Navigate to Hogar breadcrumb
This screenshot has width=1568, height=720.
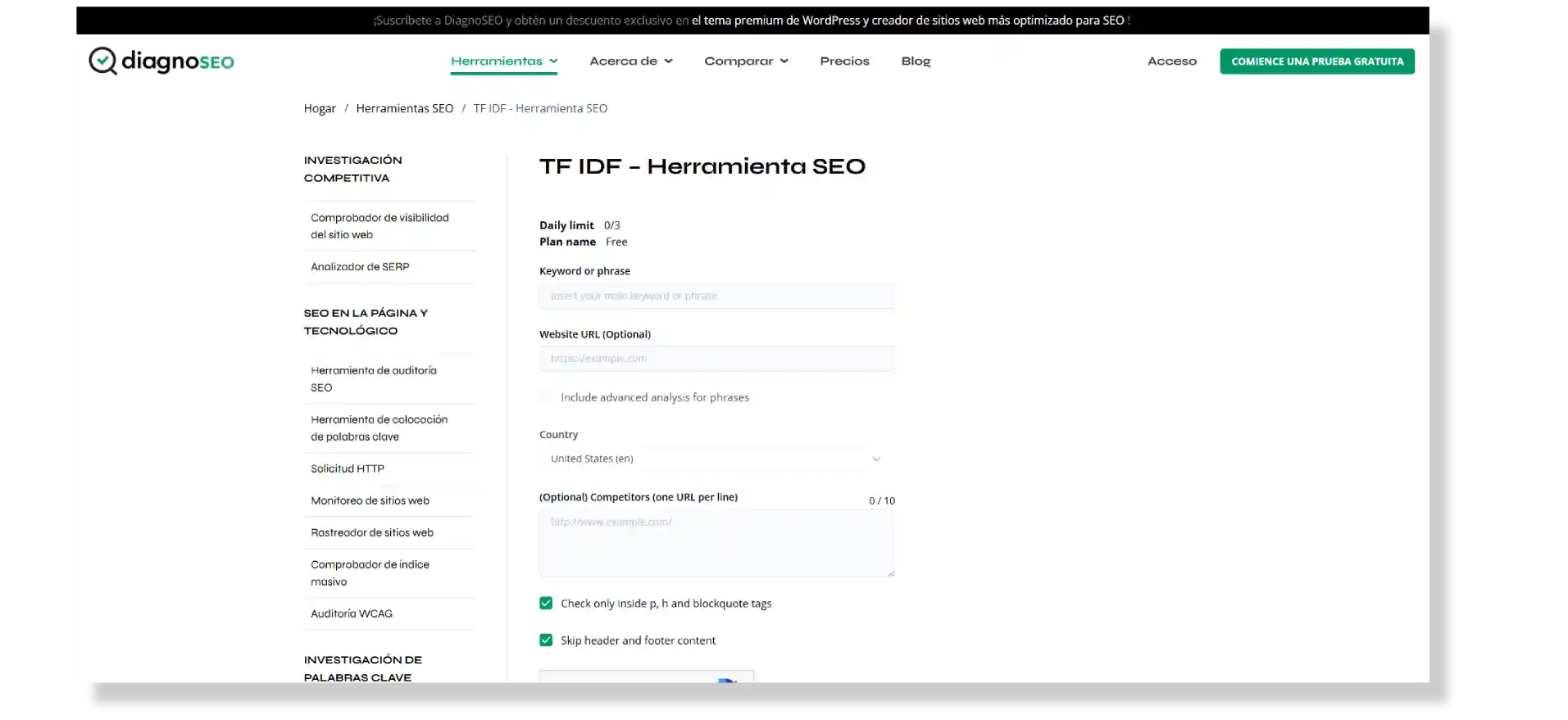click(x=320, y=108)
